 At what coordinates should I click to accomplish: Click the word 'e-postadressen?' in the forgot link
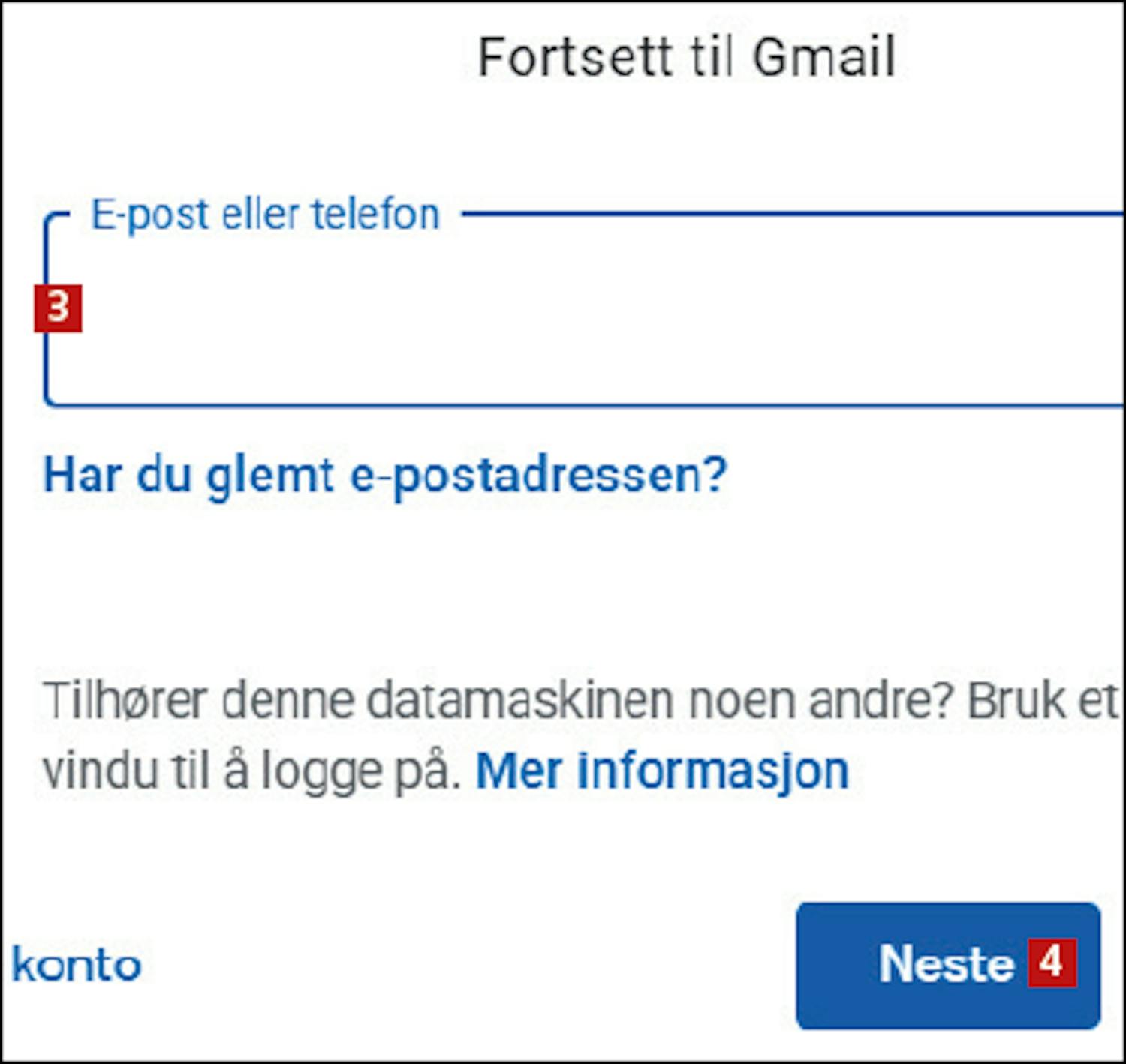pyautogui.click(x=539, y=476)
